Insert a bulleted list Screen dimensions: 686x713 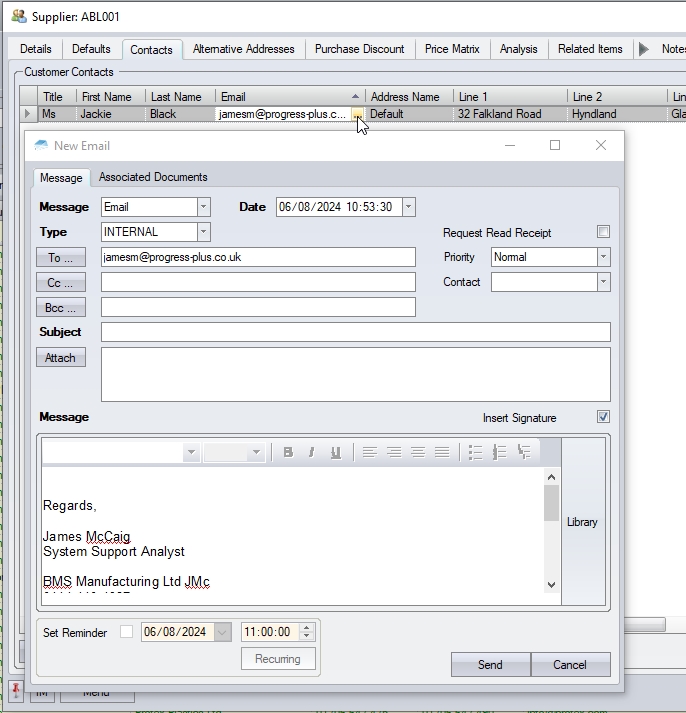[x=476, y=453]
